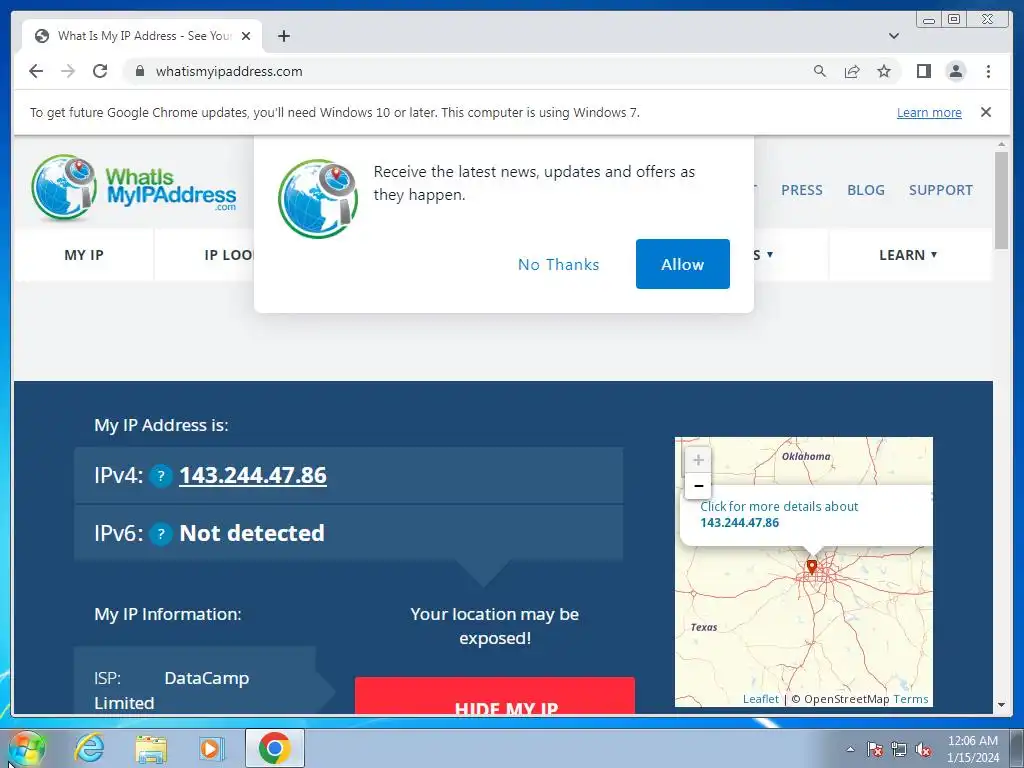Open Chrome three-dot menu
1024x768 pixels.
(988, 71)
